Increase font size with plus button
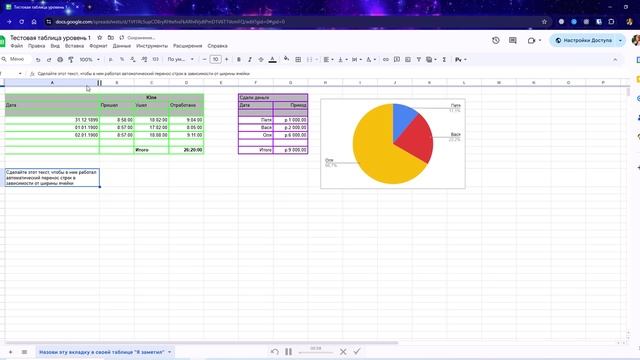Viewport: 640px width, 360px height. pyautogui.click(x=227, y=60)
